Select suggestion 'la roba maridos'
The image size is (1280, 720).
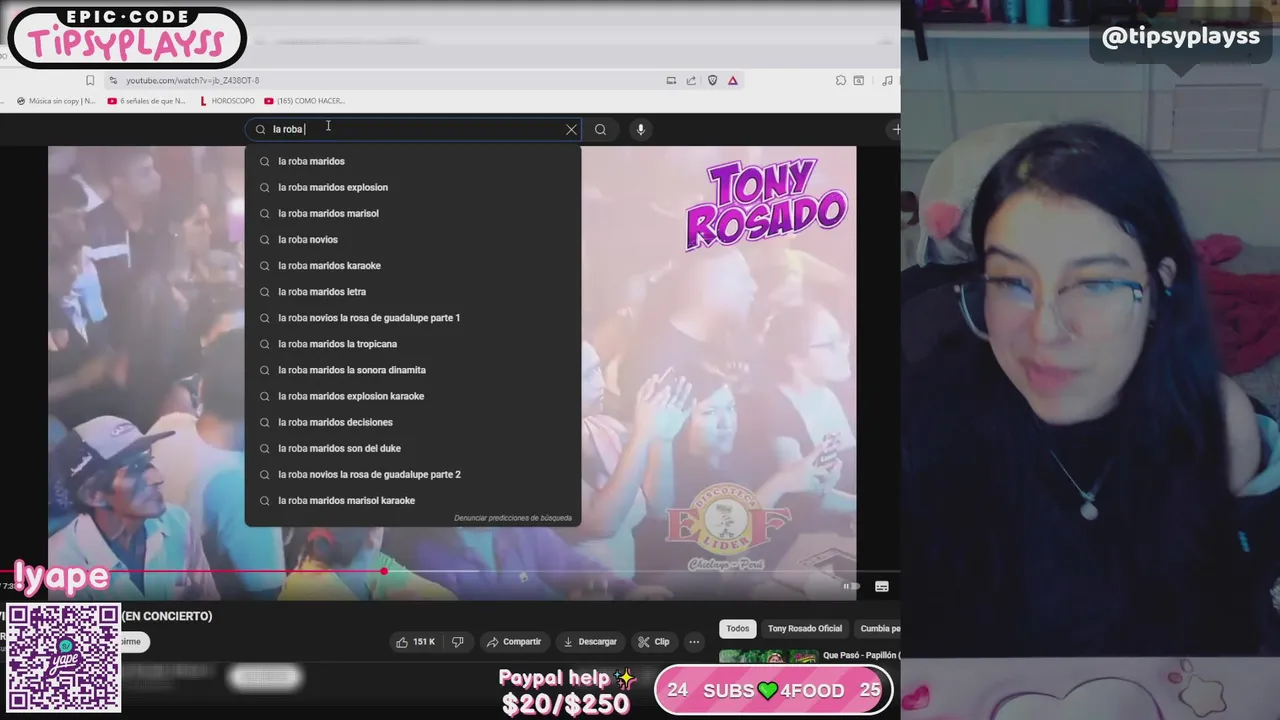click(x=412, y=161)
